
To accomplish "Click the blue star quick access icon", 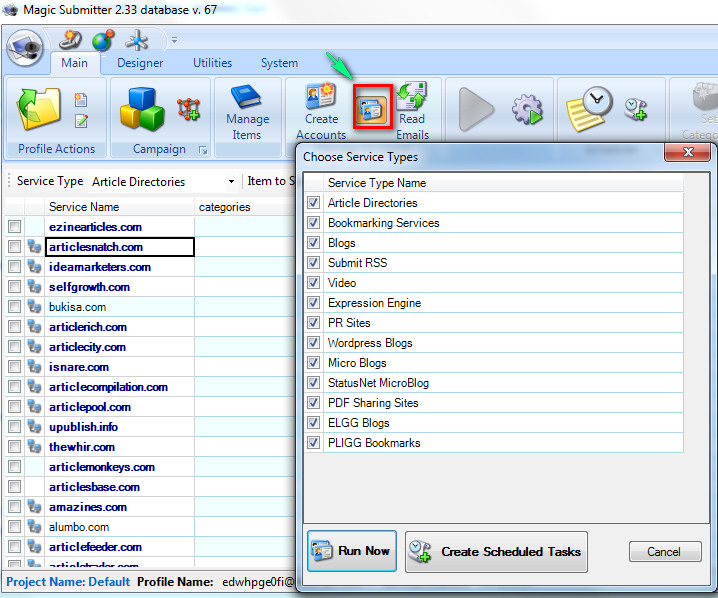I will pos(136,40).
